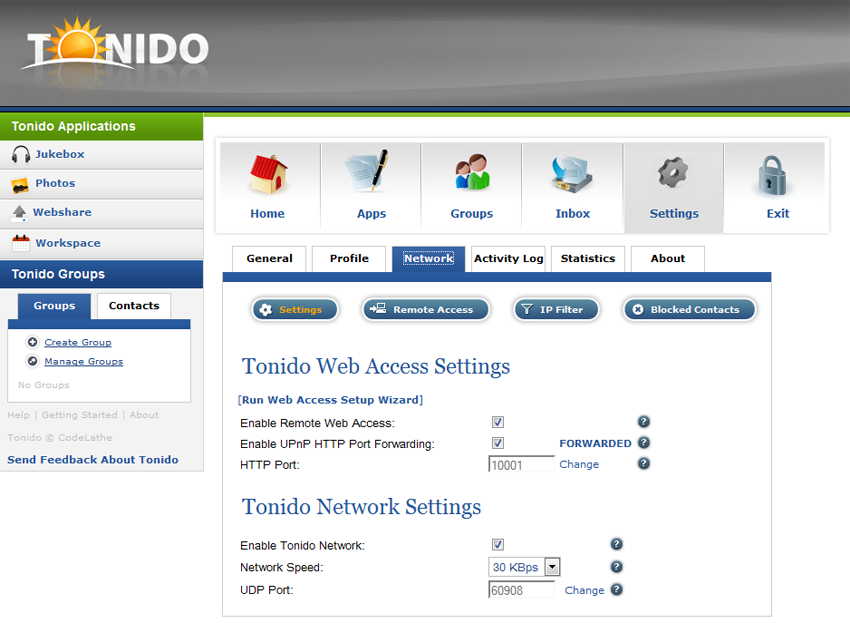This screenshot has width=850, height=623.
Task: Click the Settings pill button
Action: pyautogui.click(x=295, y=310)
